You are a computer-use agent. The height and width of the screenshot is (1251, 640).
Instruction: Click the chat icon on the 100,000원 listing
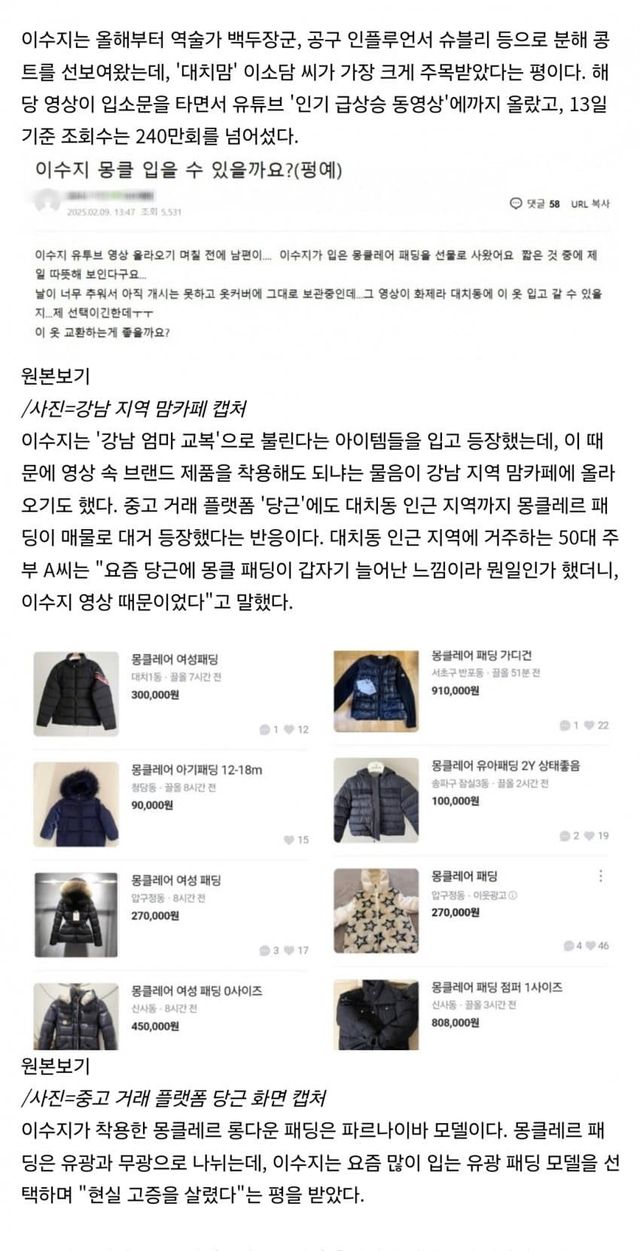565,836
